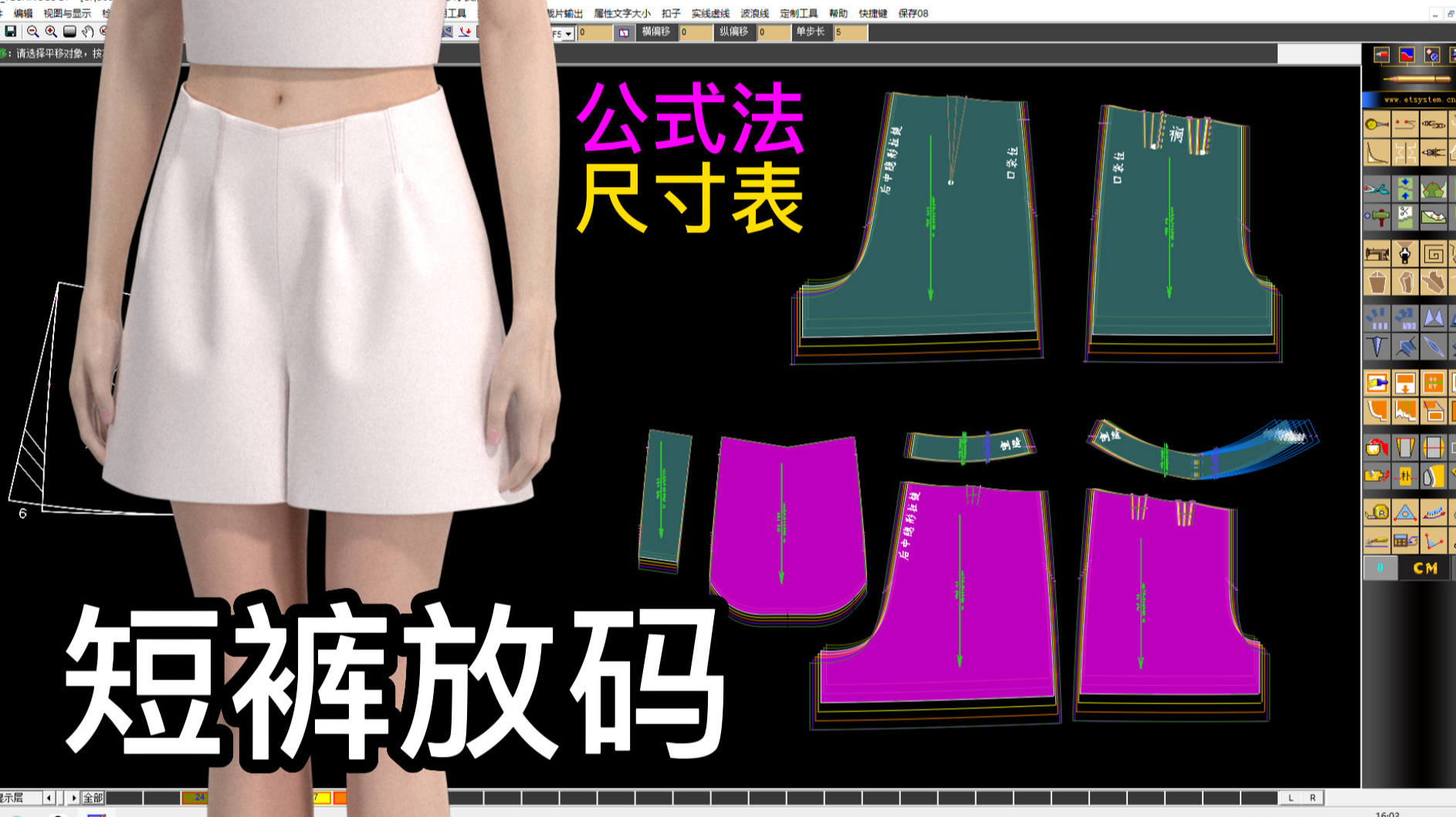Select the dart tool icon
The image size is (1456, 817).
pyautogui.click(x=1376, y=347)
